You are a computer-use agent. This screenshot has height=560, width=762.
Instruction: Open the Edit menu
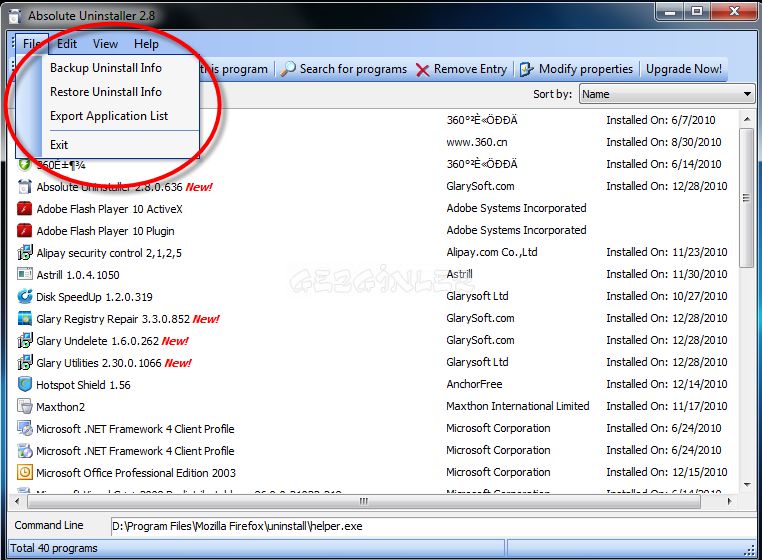[x=67, y=44]
